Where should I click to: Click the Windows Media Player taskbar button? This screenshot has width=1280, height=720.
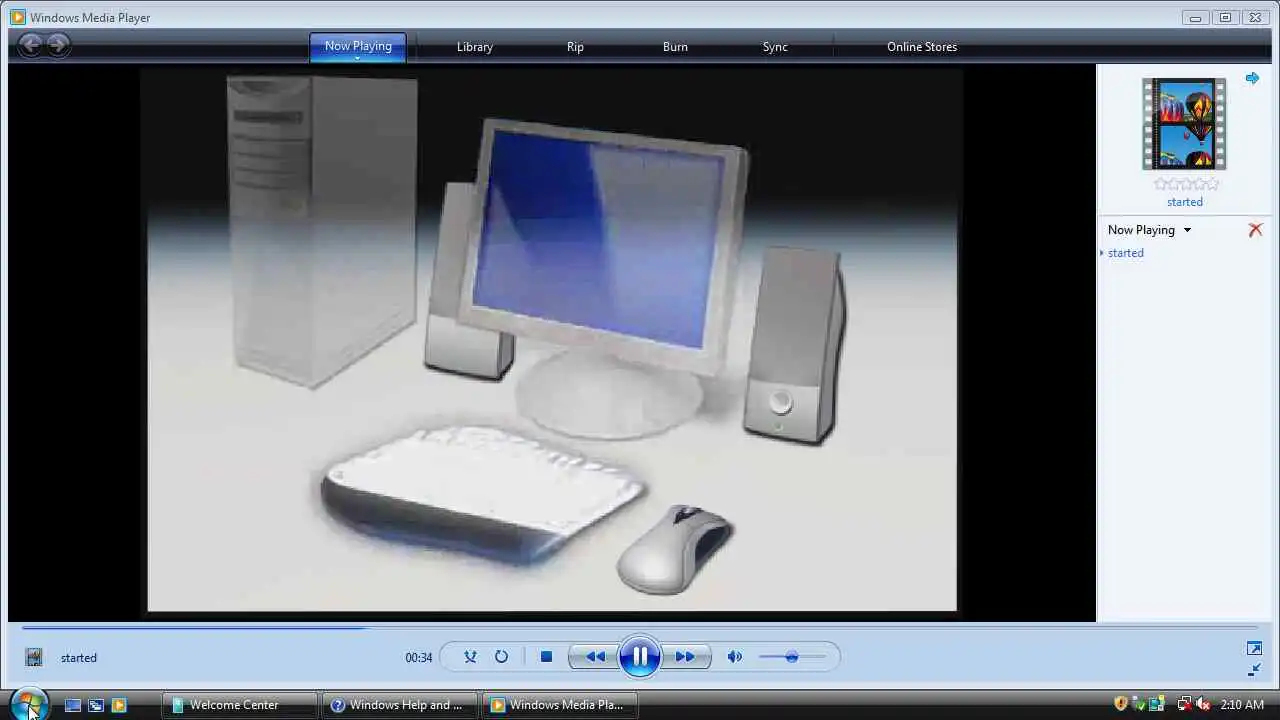click(x=560, y=705)
